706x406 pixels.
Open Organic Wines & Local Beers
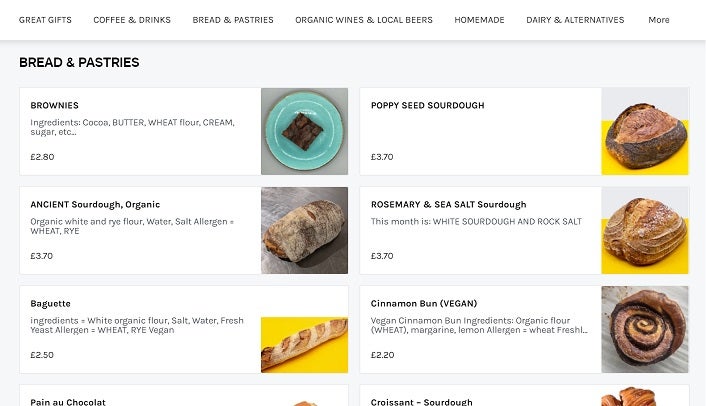364,20
